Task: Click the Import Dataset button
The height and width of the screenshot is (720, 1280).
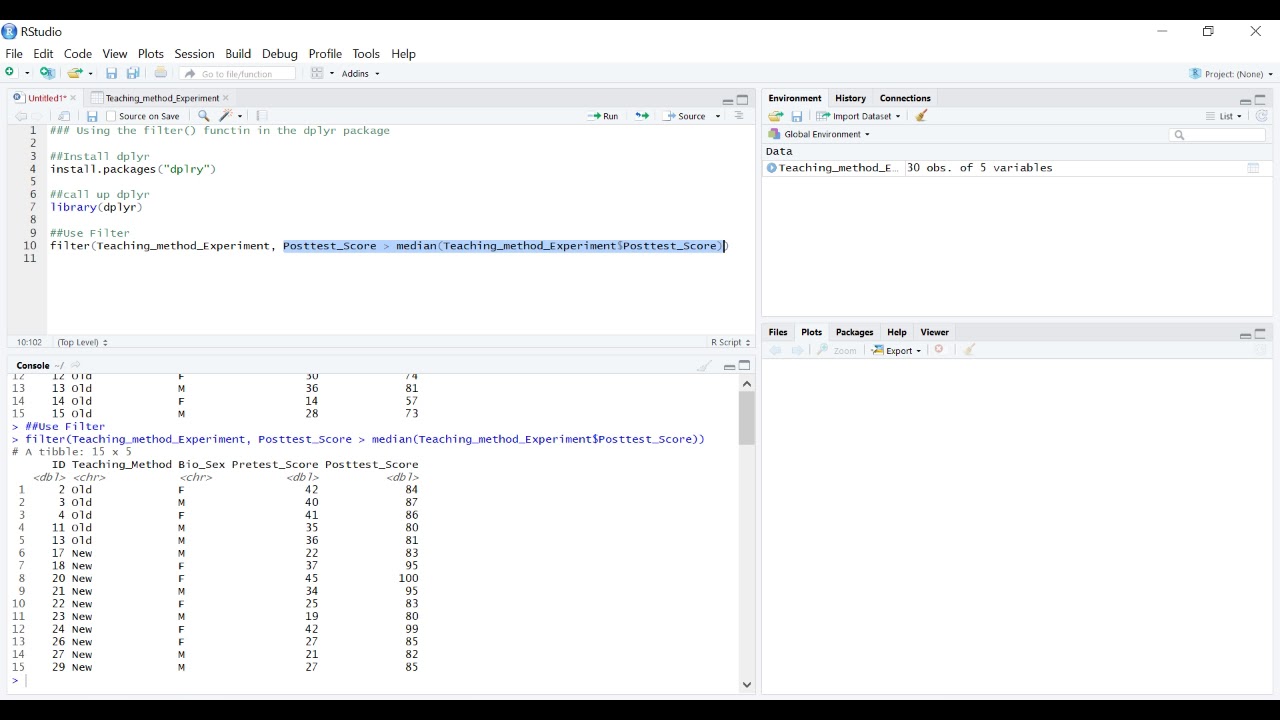Action: click(x=858, y=117)
